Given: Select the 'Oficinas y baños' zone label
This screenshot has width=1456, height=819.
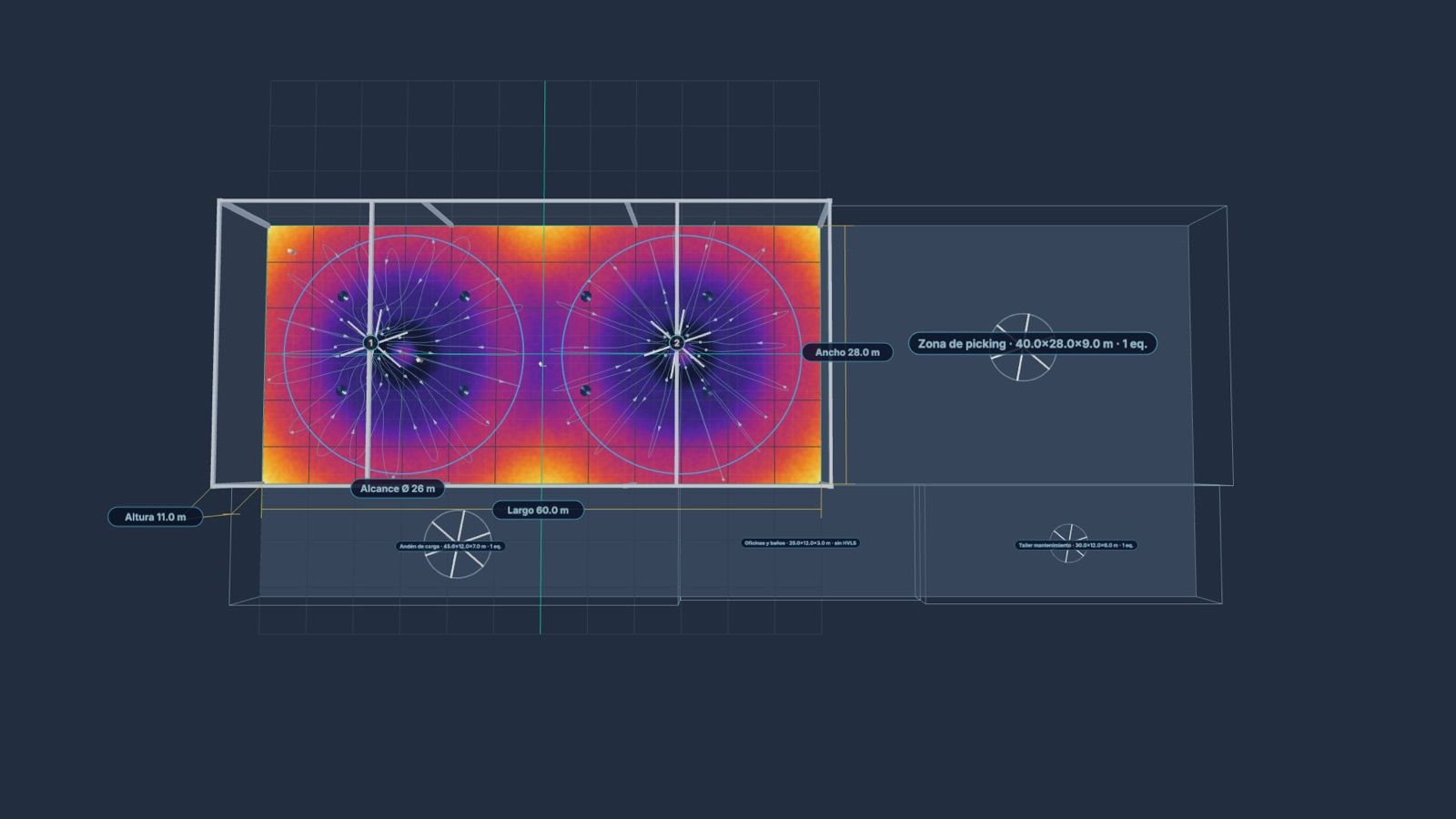Looking at the screenshot, I should coord(800,543).
